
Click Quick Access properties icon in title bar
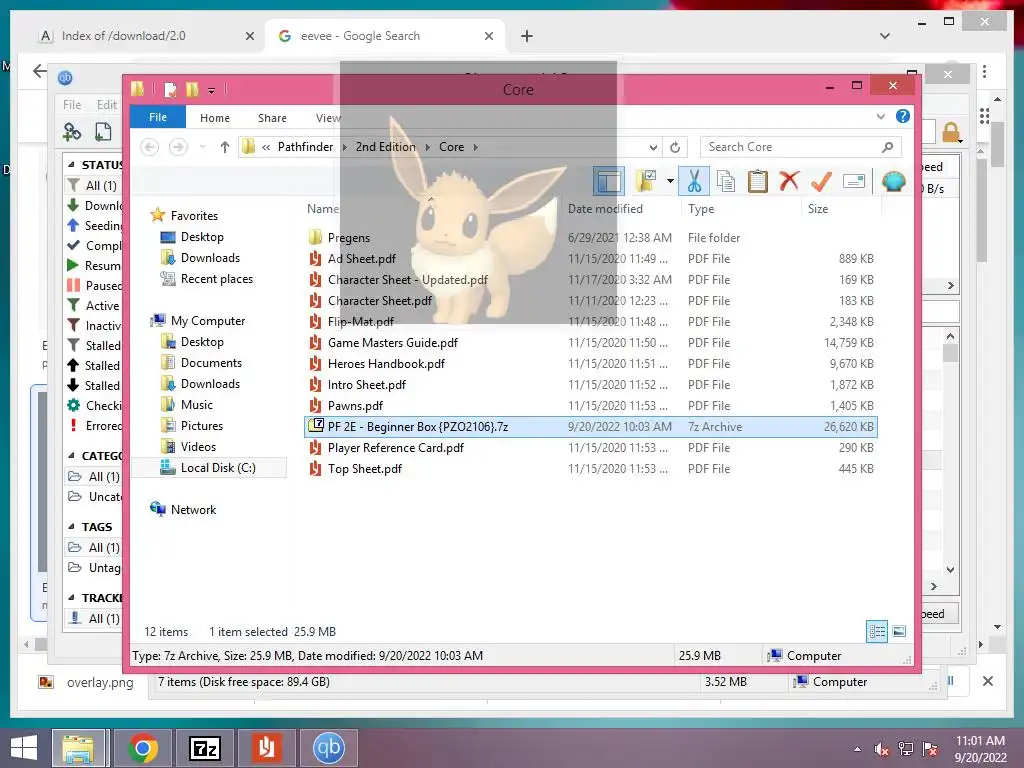(170, 89)
